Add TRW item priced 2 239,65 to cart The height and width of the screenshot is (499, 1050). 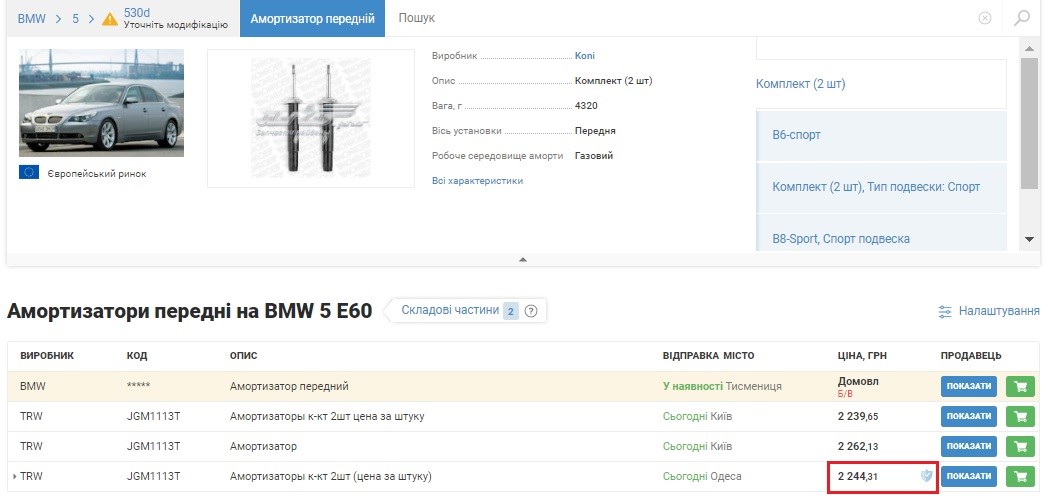[1020, 416]
